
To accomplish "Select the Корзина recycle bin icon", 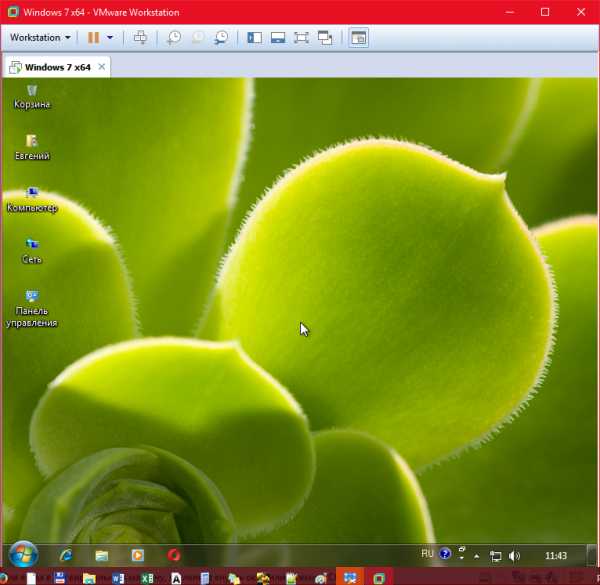I will coord(32,97).
